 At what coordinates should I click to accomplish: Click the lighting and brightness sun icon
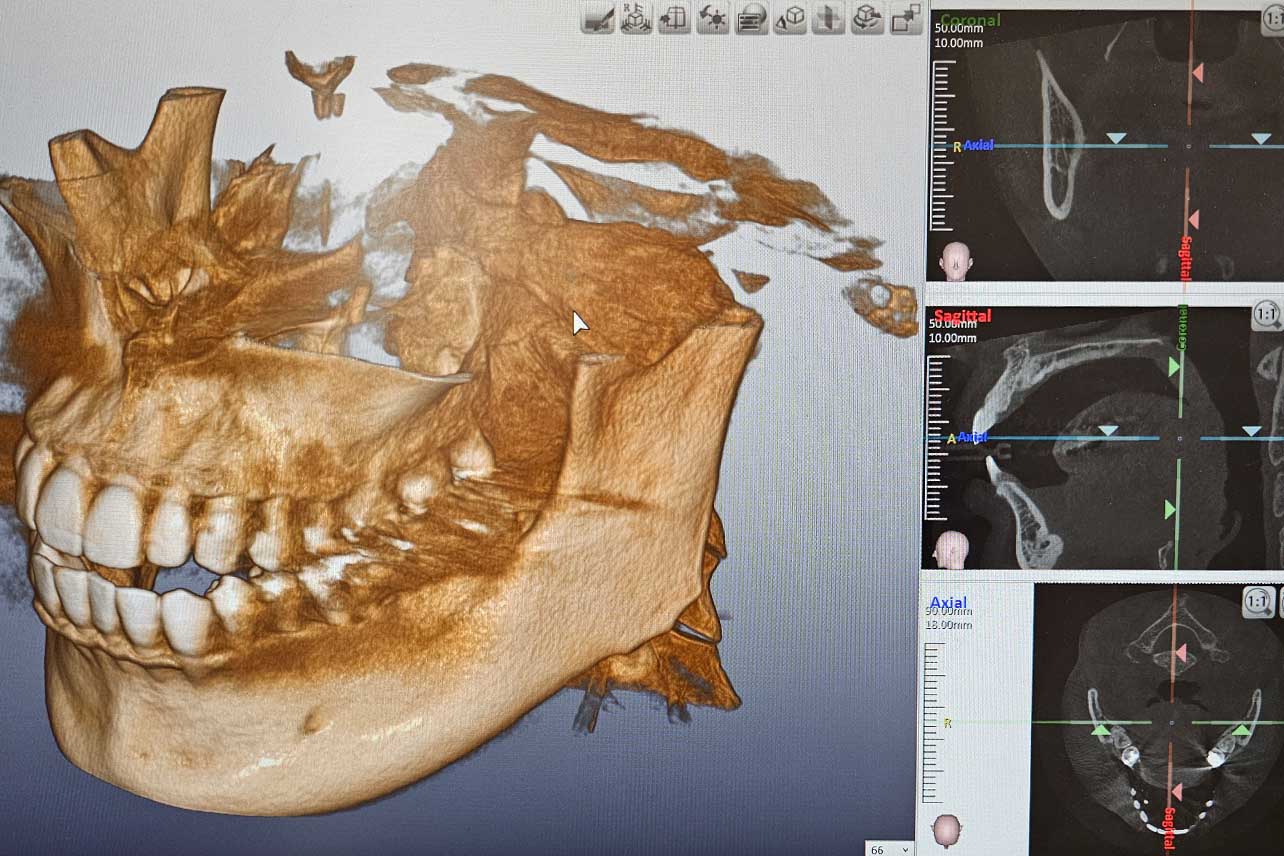tap(712, 18)
